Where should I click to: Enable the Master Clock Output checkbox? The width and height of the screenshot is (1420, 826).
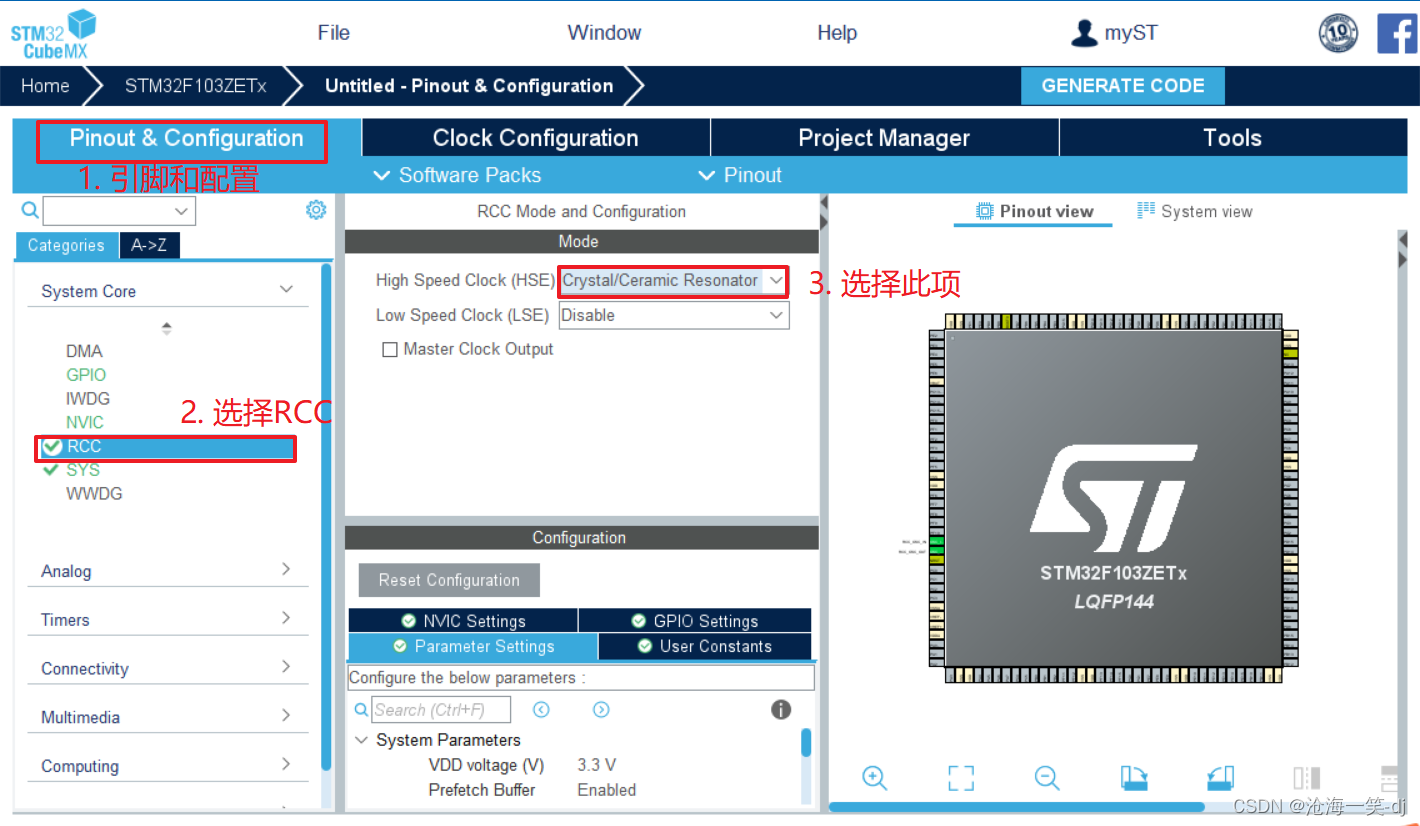coord(389,348)
